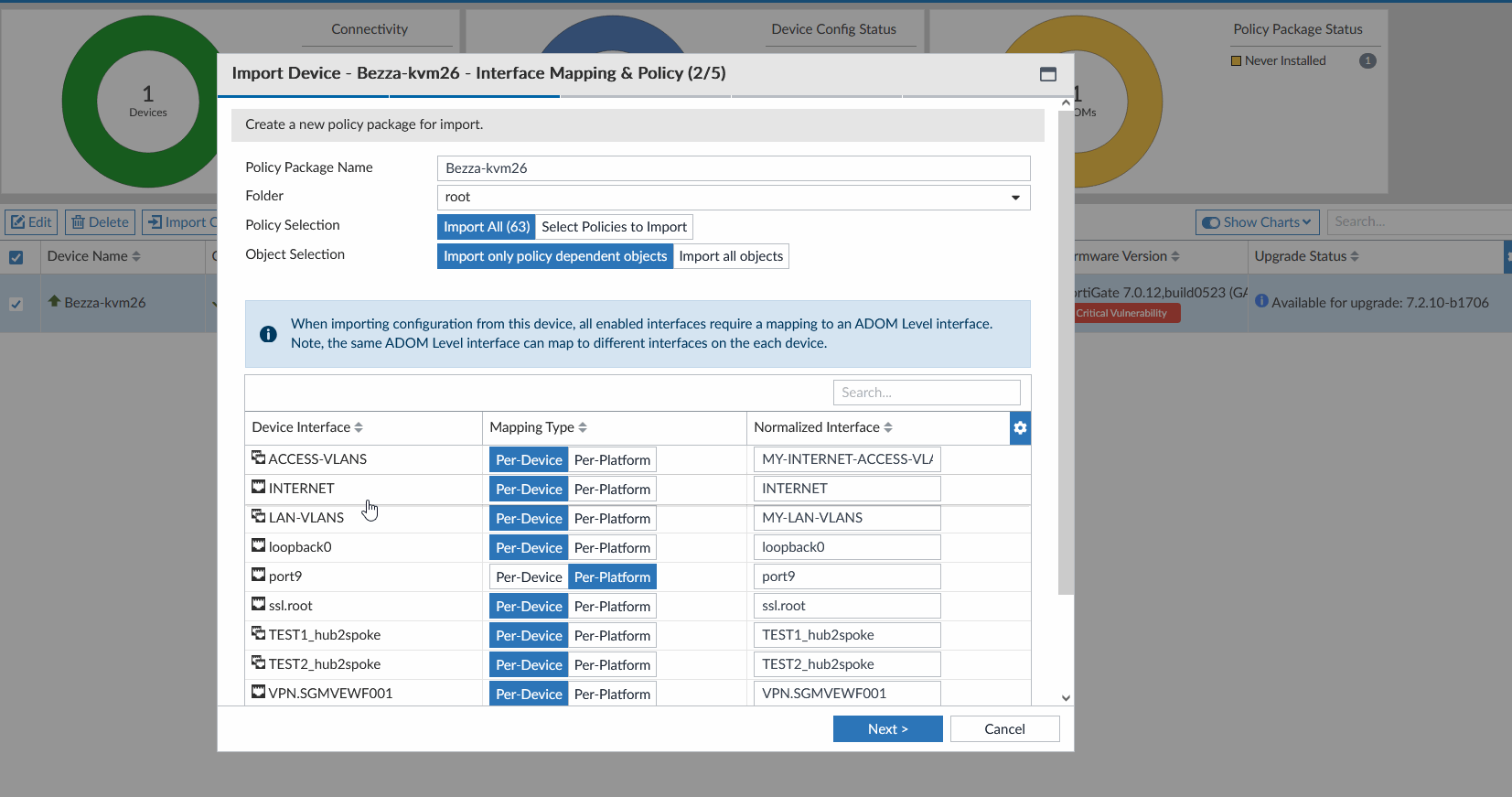The width and height of the screenshot is (1512, 797).
Task: Click the Bezza-kvm26 device name
Action: click(x=105, y=303)
